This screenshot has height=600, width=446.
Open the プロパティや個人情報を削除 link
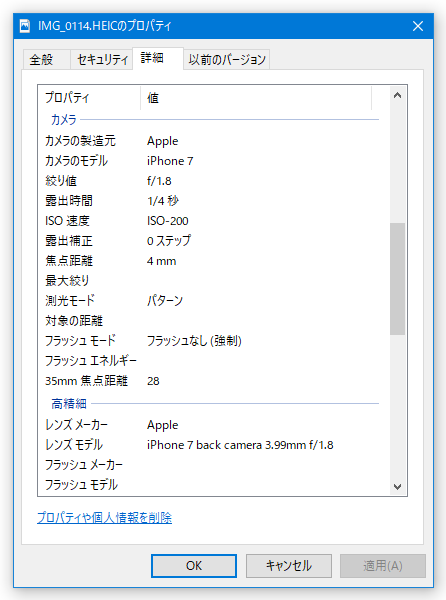pyautogui.click(x=104, y=518)
